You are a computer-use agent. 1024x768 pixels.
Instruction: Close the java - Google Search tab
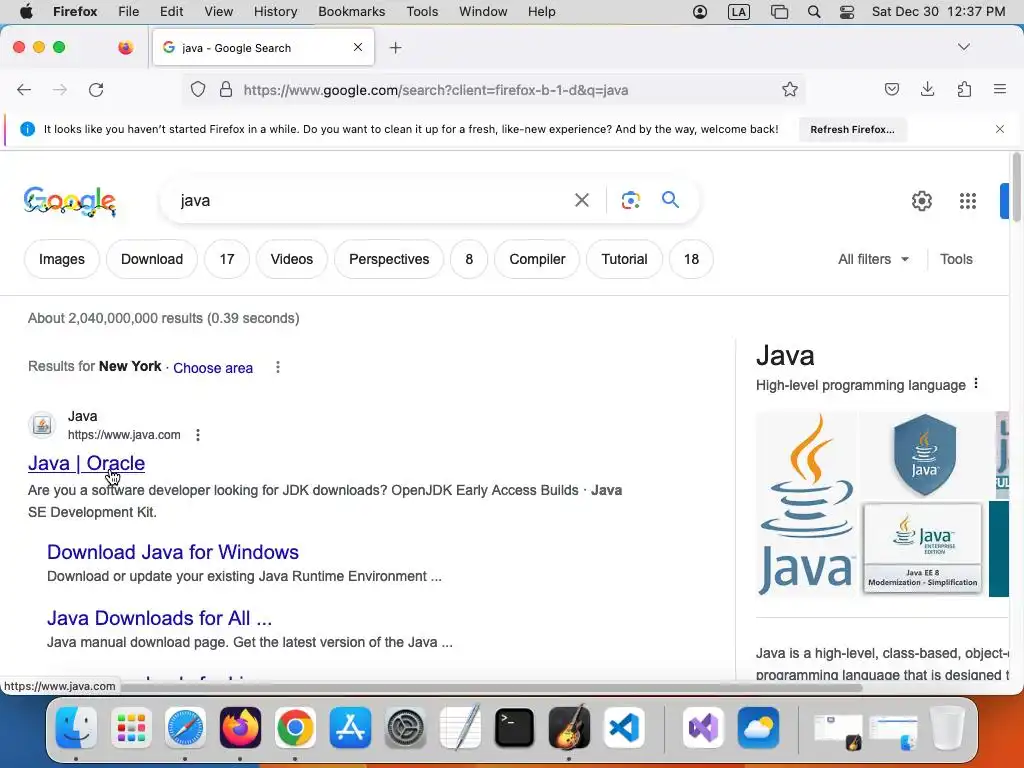pyautogui.click(x=358, y=47)
